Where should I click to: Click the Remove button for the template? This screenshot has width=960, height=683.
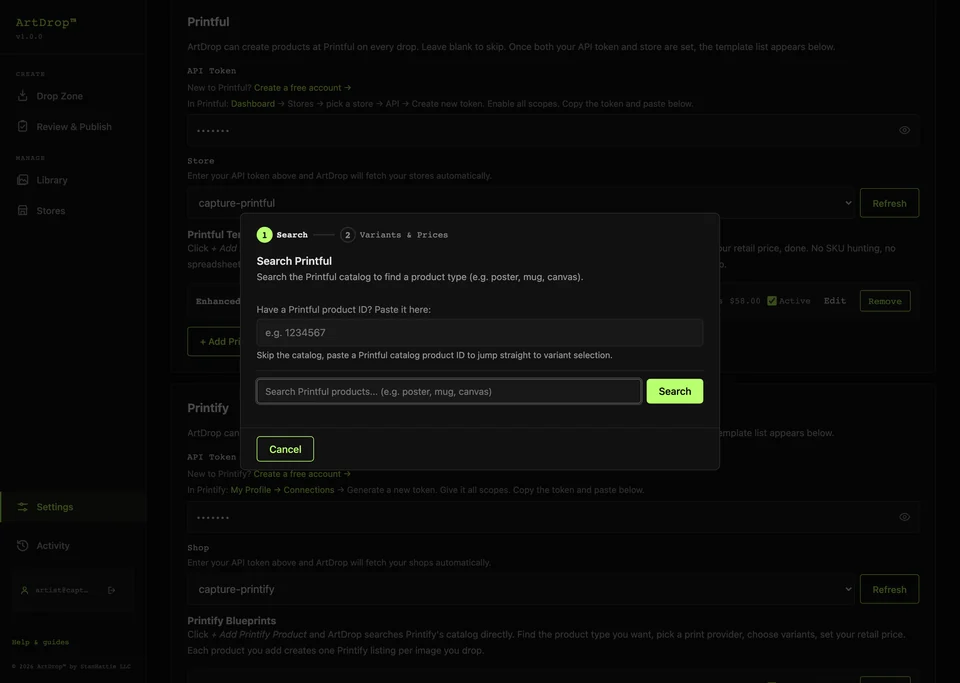pyautogui.click(x=885, y=301)
